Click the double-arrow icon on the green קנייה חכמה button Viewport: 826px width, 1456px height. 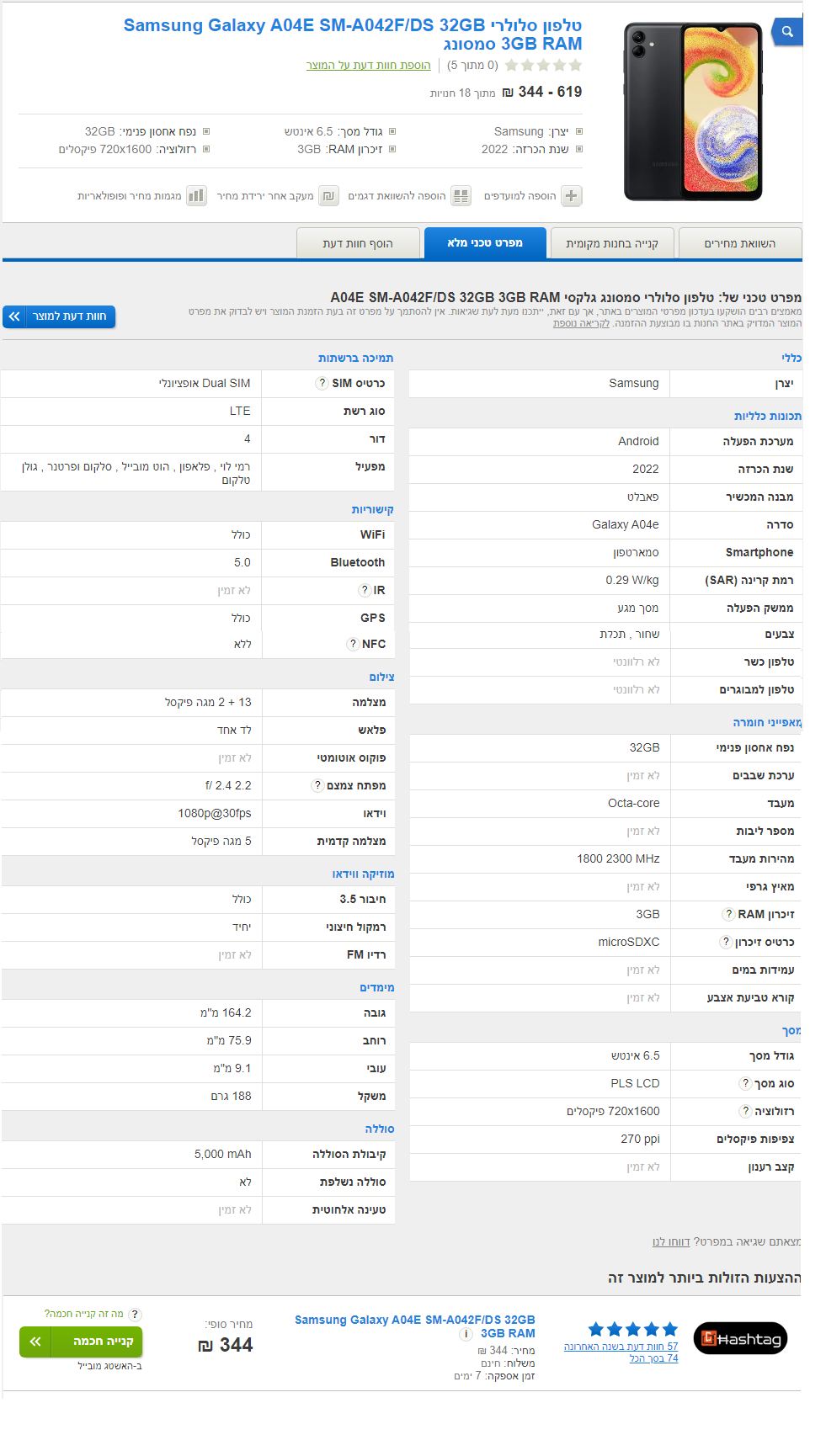[x=35, y=1342]
